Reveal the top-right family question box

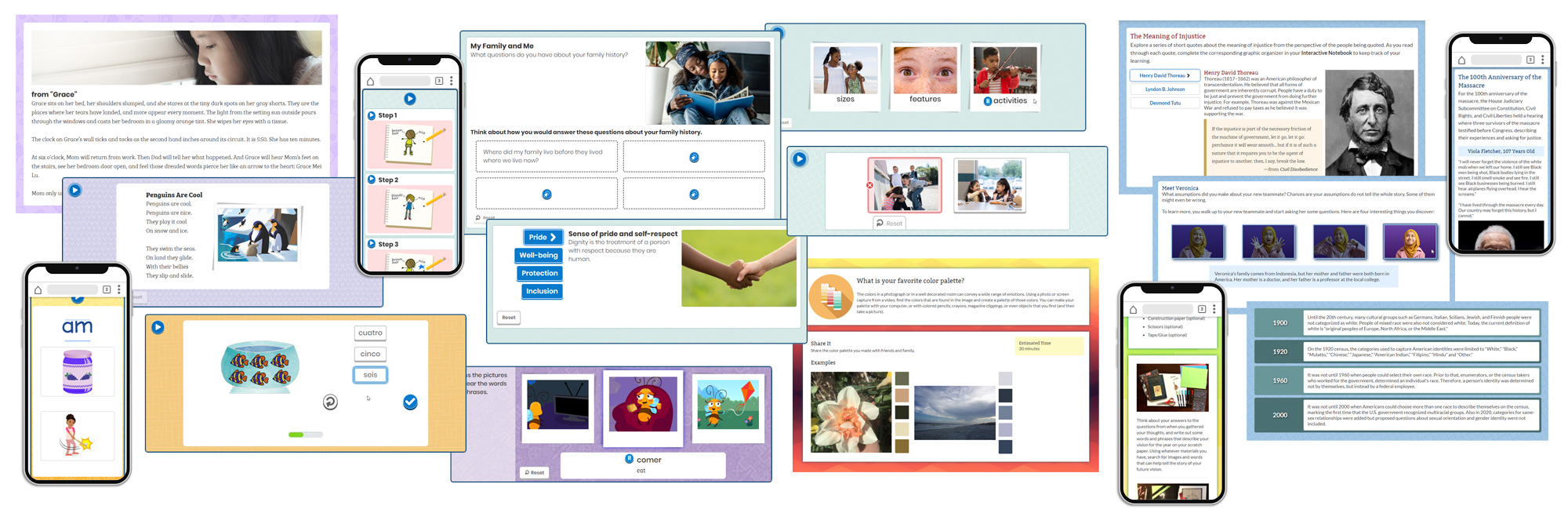(694, 157)
